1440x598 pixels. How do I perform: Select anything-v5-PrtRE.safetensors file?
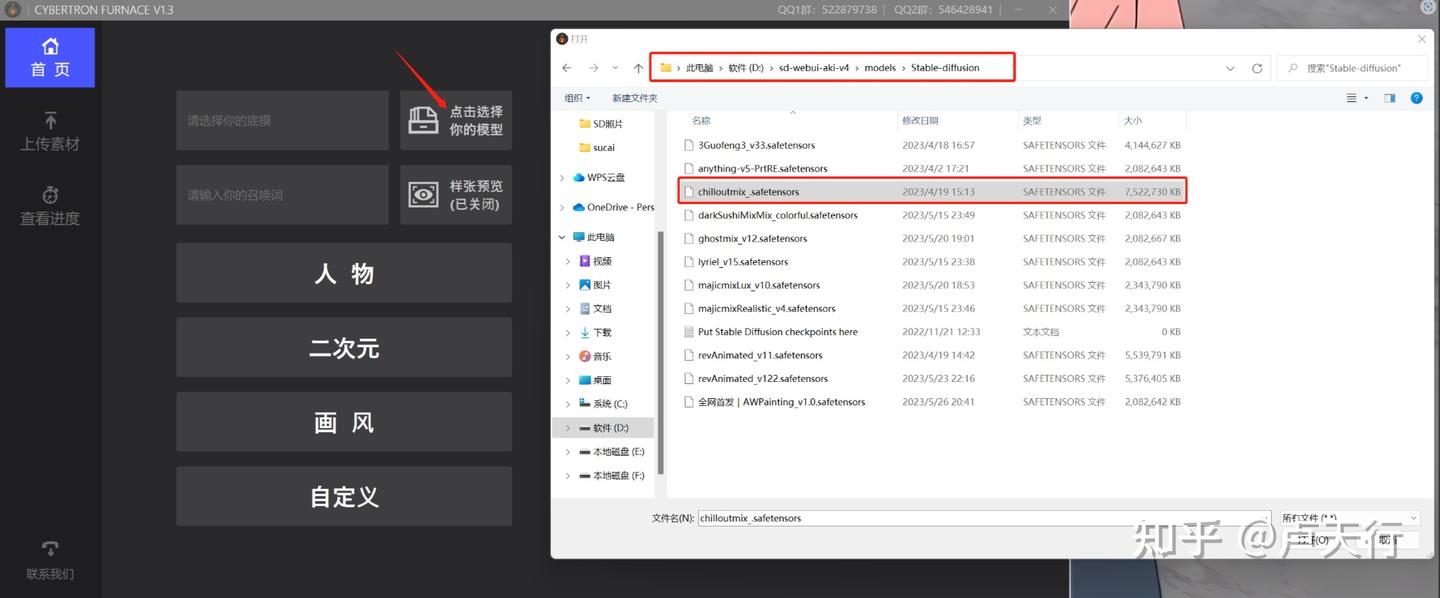[932, 168]
